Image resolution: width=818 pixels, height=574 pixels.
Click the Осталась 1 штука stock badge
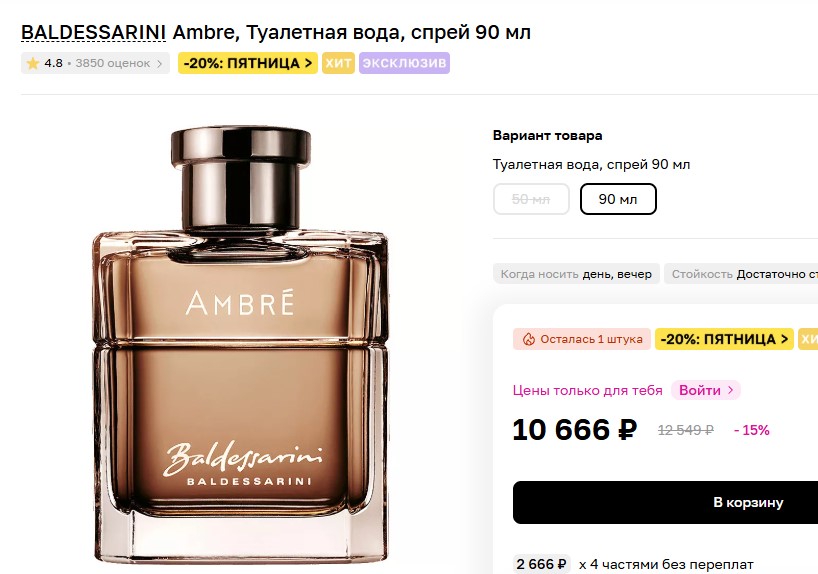pos(582,339)
